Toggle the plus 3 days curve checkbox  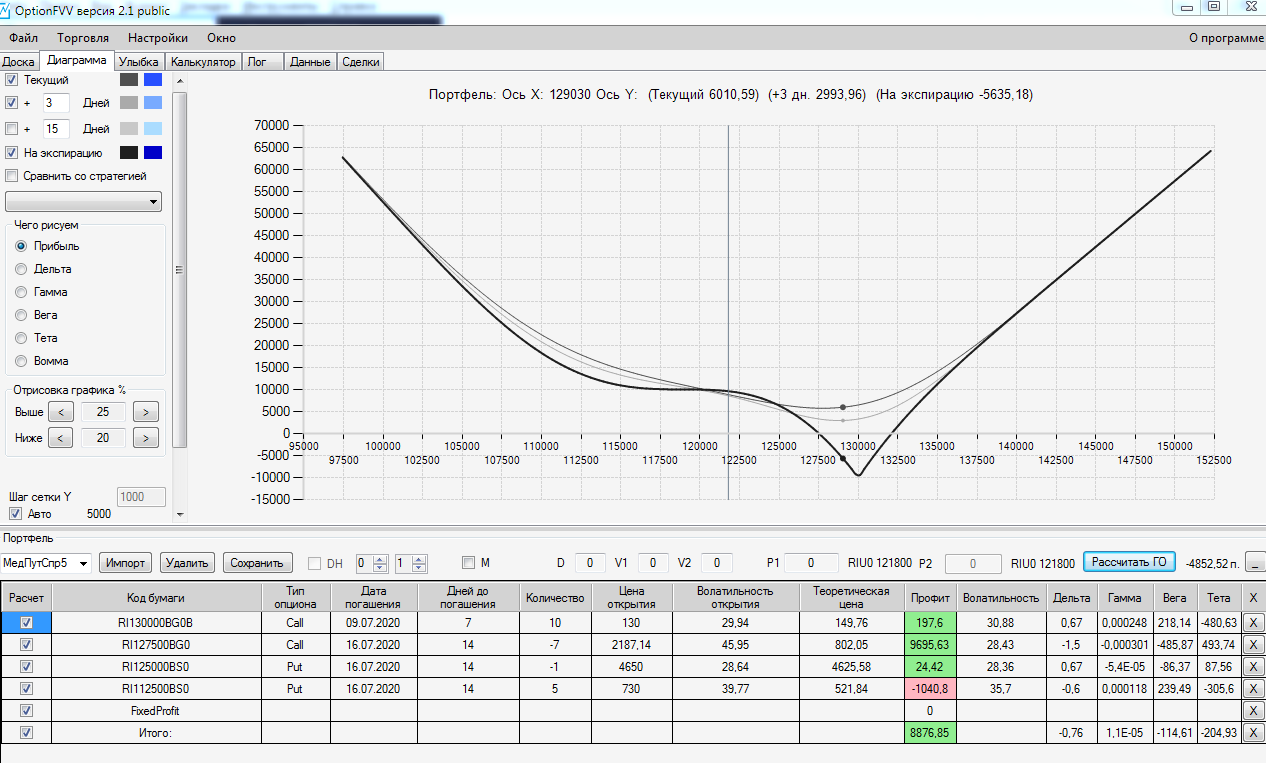coord(12,103)
